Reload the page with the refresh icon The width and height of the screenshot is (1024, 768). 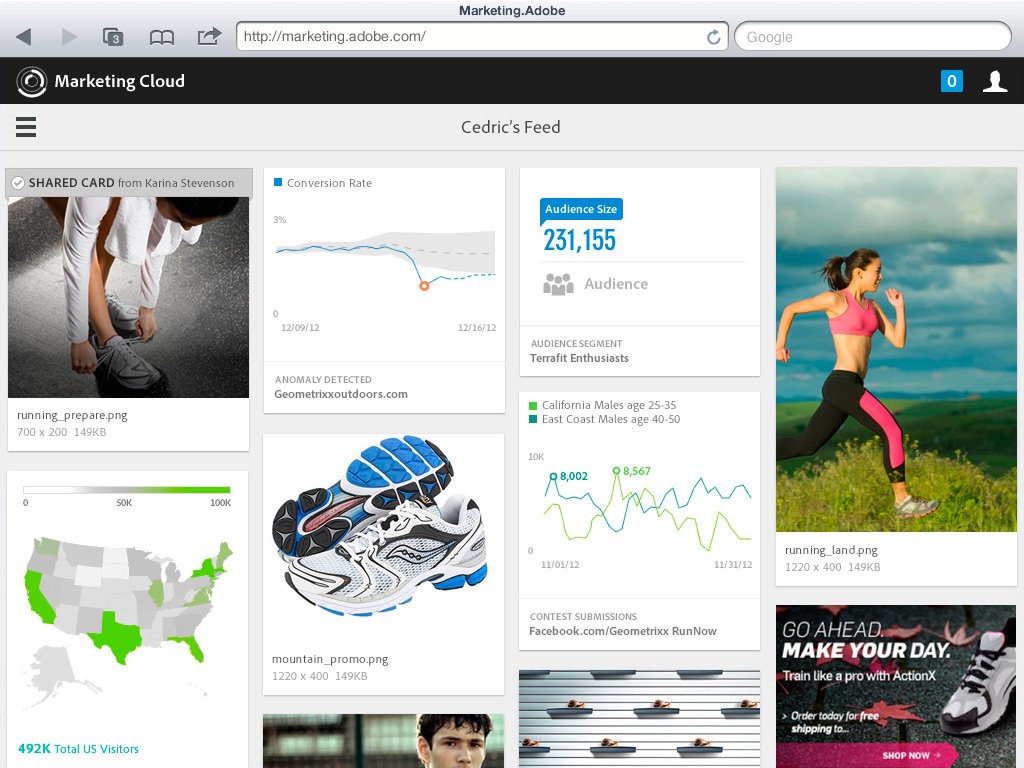[x=713, y=37]
